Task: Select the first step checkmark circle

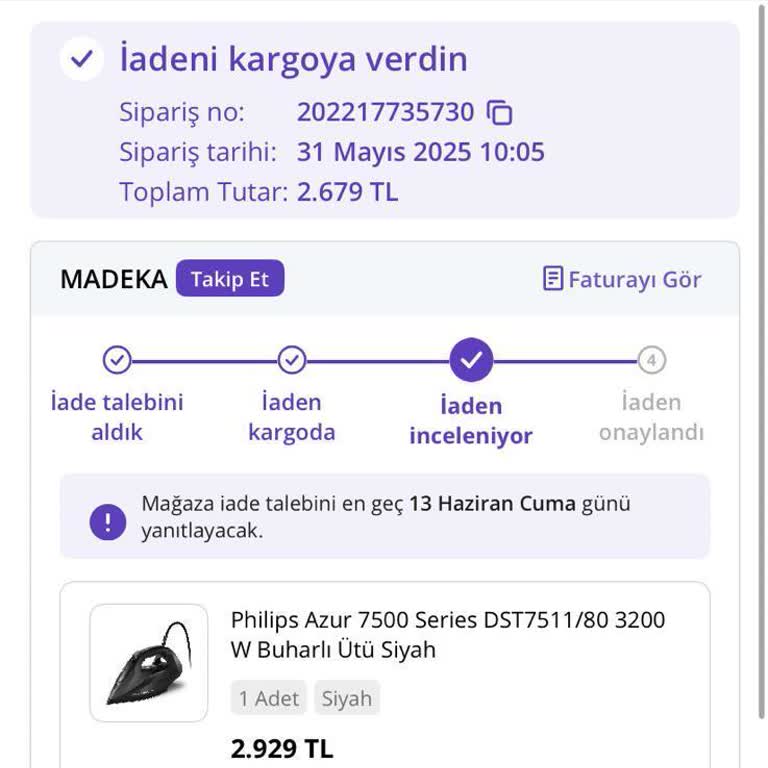Action: pos(117,359)
